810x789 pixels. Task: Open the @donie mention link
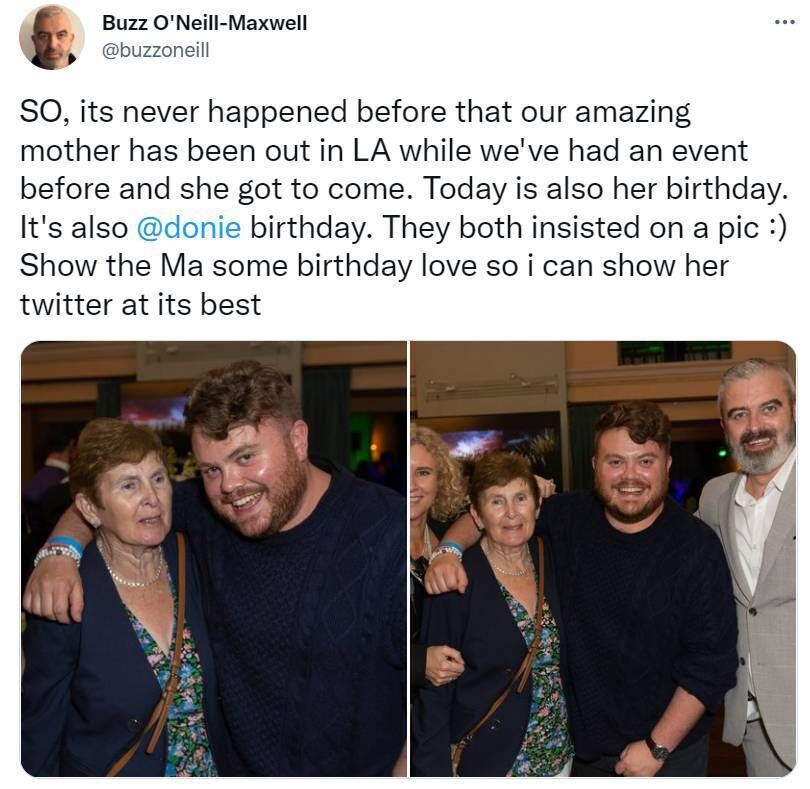188,227
